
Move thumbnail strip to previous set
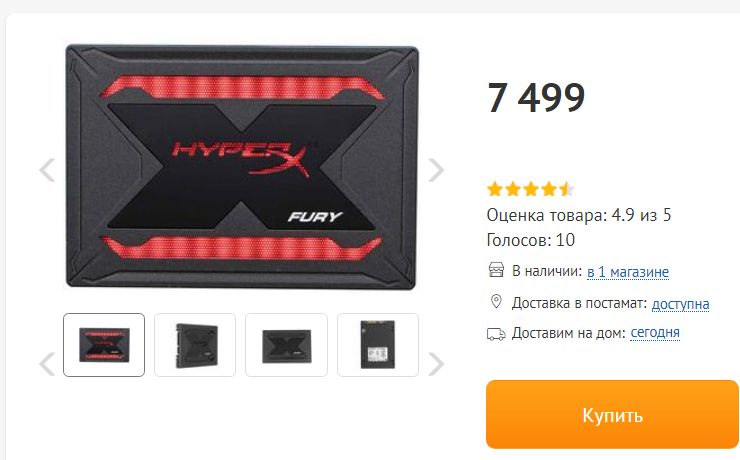(x=47, y=364)
